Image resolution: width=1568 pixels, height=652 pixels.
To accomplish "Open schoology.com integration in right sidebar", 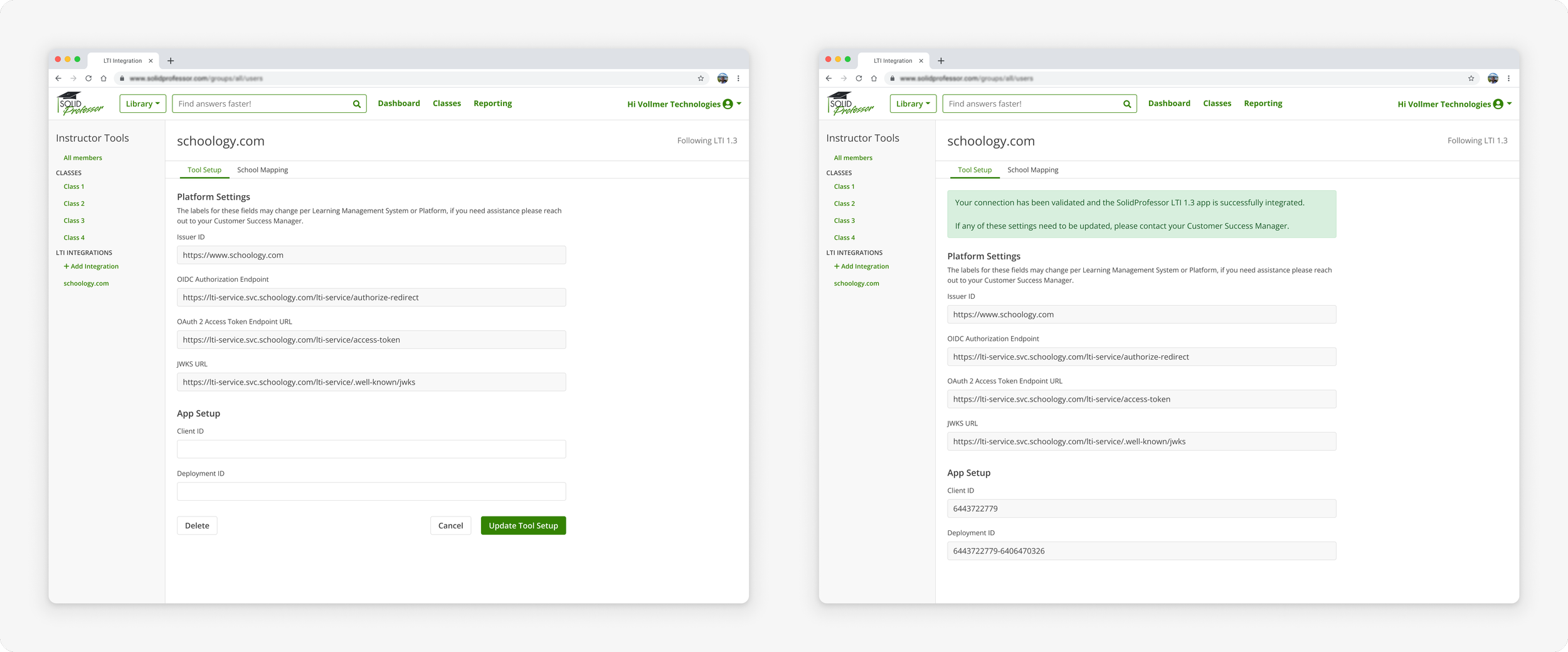I will click(x=856, y=284).
